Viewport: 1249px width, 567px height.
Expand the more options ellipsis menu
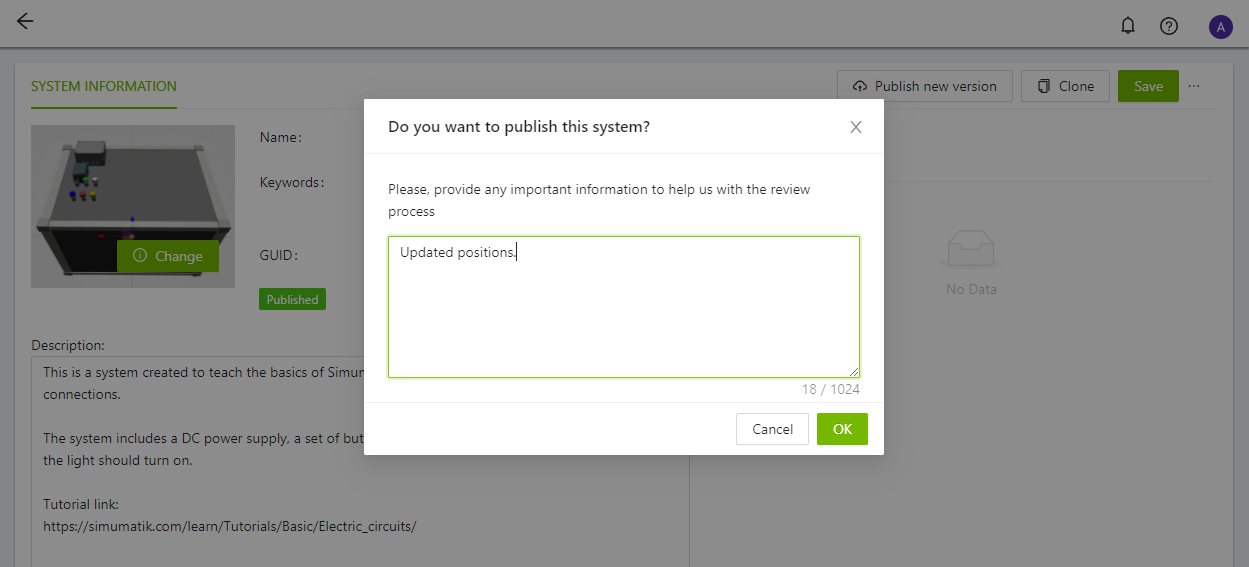pyautogui.click(x=1194, y=86)
